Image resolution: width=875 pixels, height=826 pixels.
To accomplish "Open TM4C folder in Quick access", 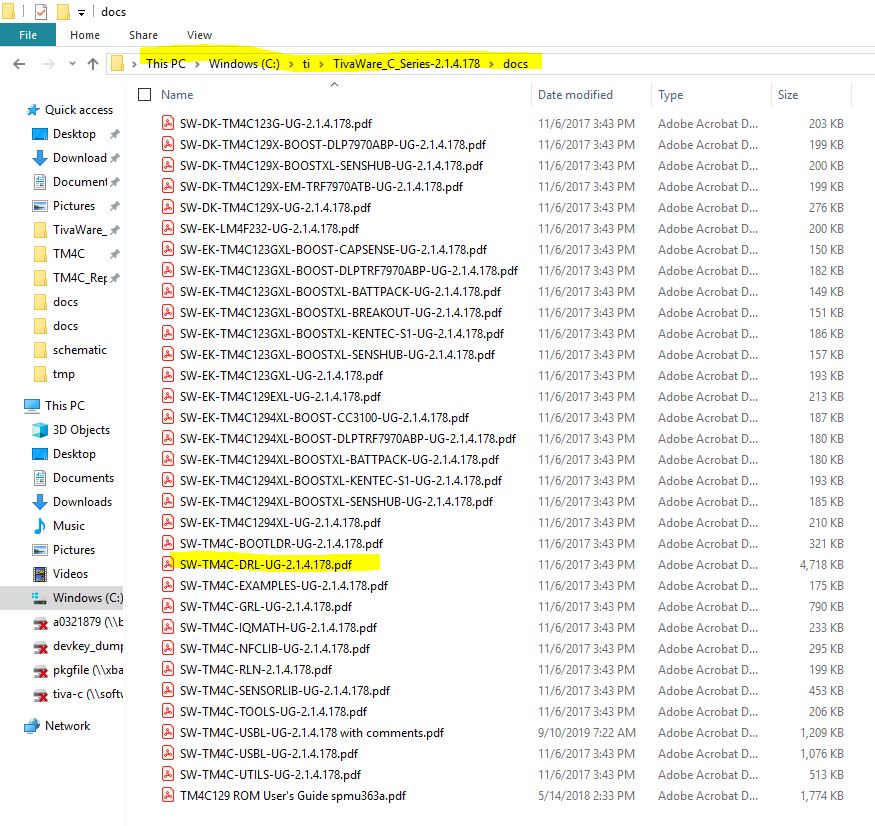I will tap(69, 254).
